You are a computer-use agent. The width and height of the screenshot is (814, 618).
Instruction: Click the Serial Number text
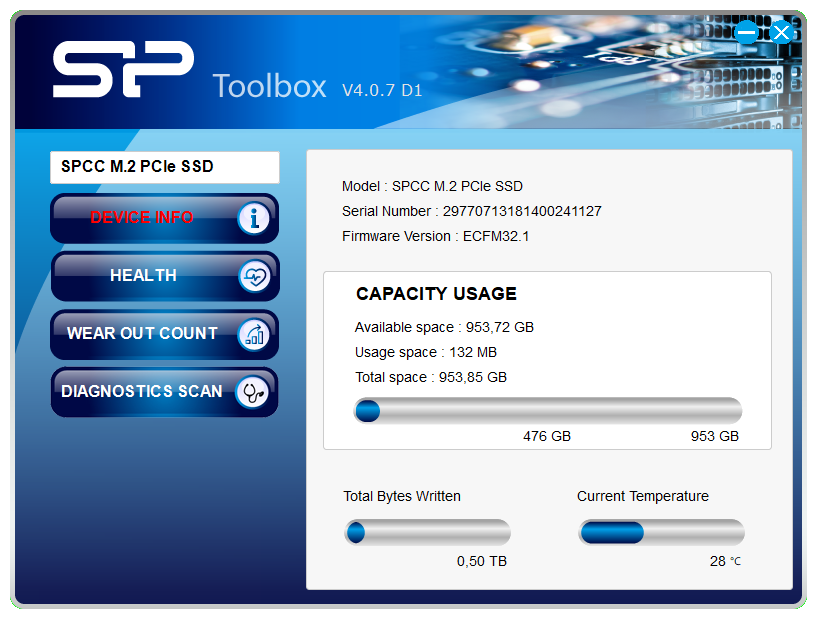tap(471, 211)
